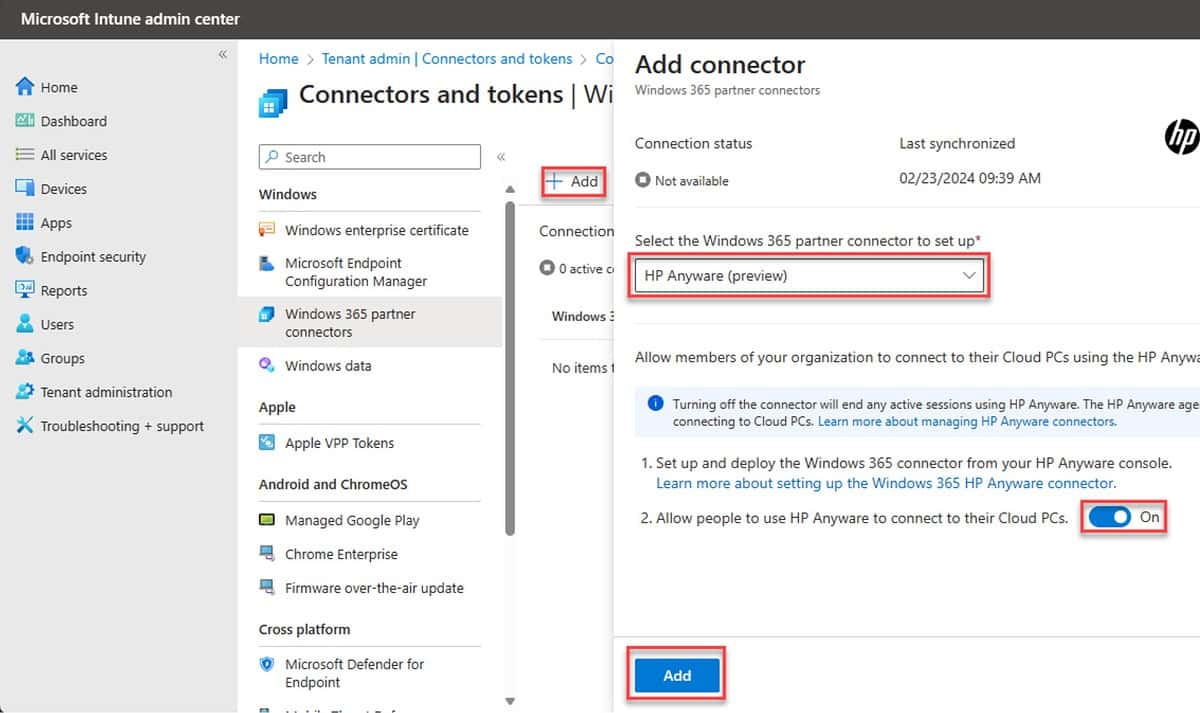Click the Add button to save the connector

click(676, 675)
